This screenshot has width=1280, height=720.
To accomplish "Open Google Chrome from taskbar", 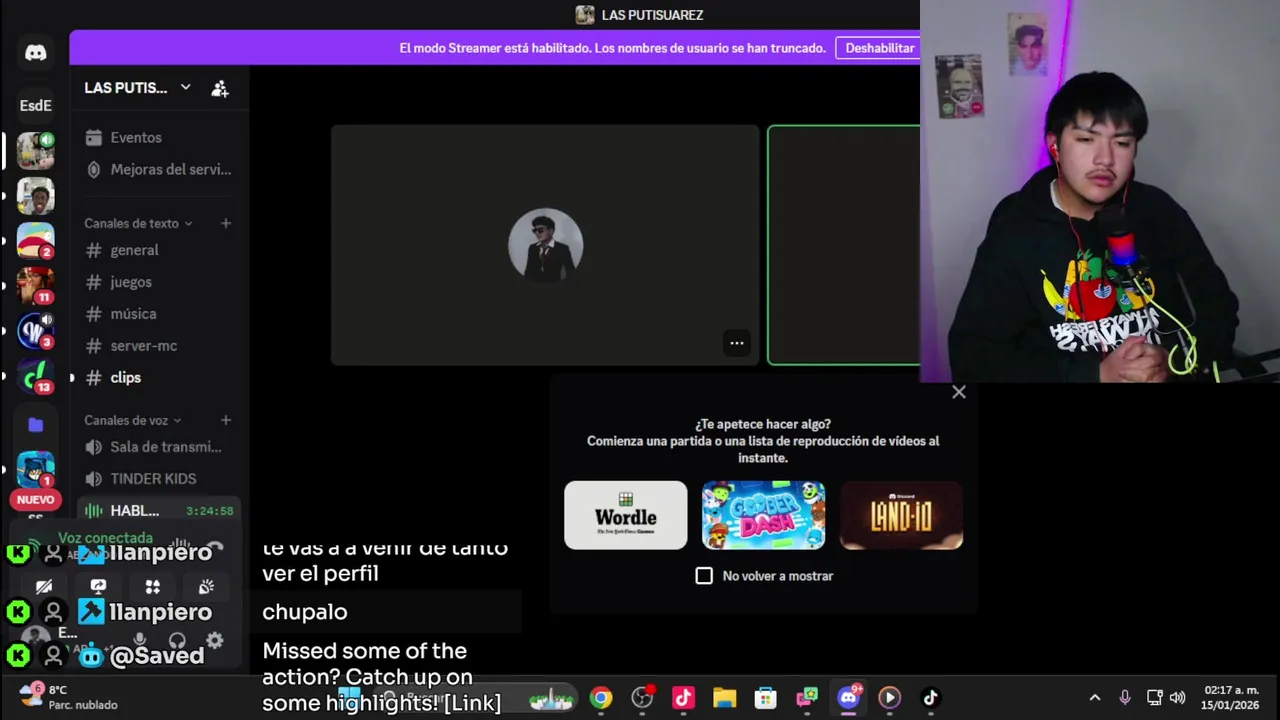I will click(x=601, y=698).
